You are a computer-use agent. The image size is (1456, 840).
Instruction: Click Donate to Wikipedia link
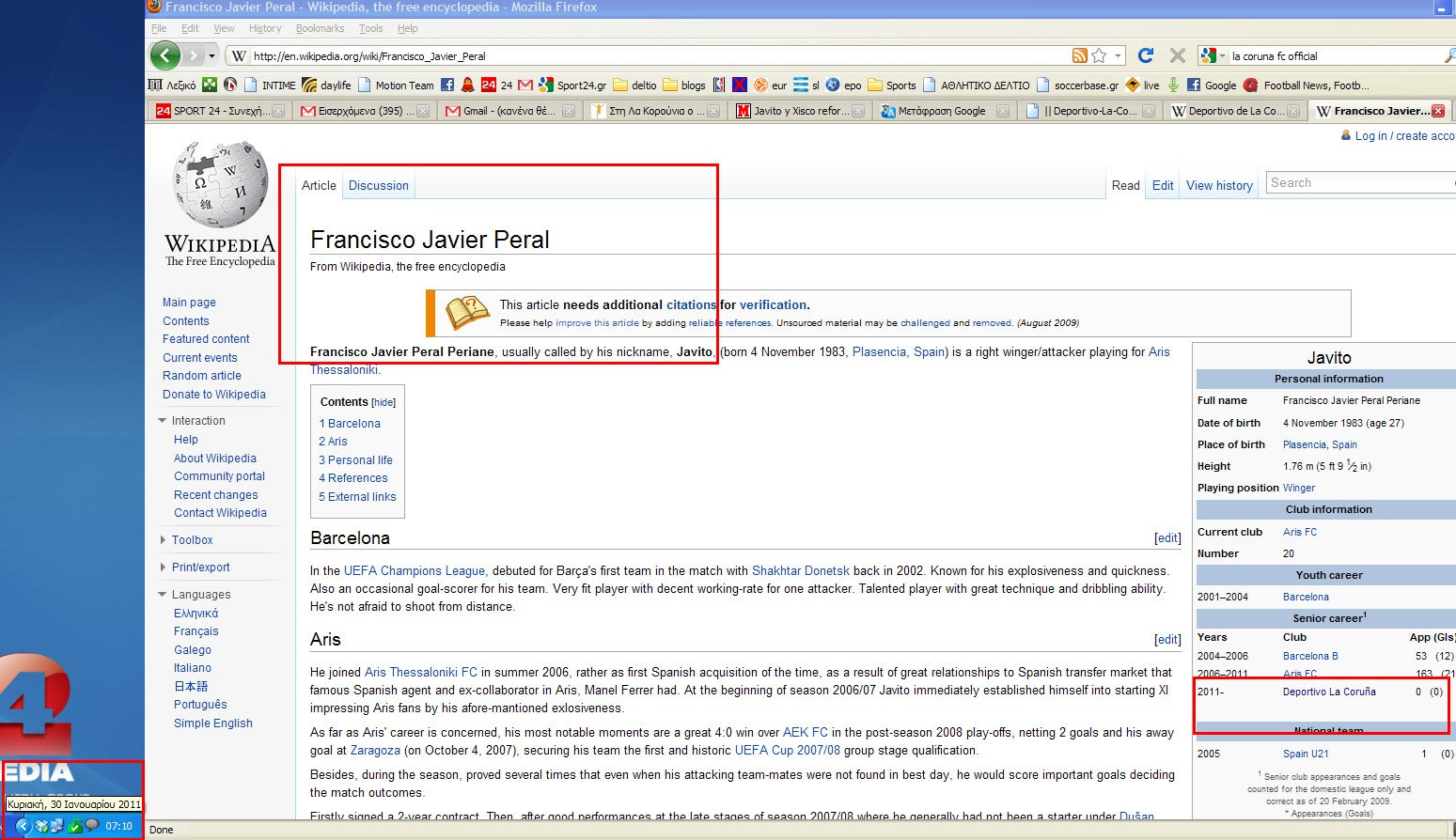click(214, 395)
